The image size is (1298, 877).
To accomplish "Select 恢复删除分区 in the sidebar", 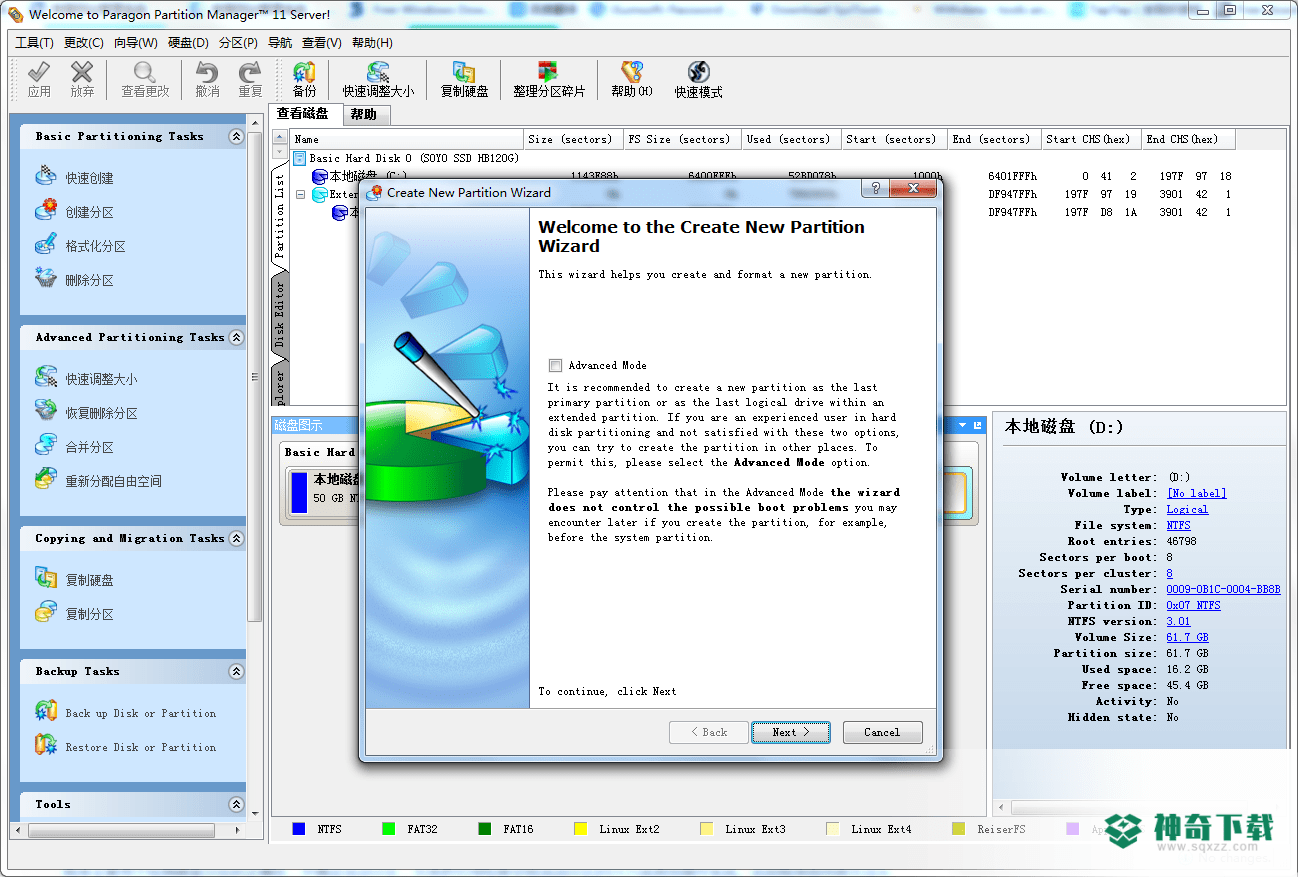I will click(86, 413).
